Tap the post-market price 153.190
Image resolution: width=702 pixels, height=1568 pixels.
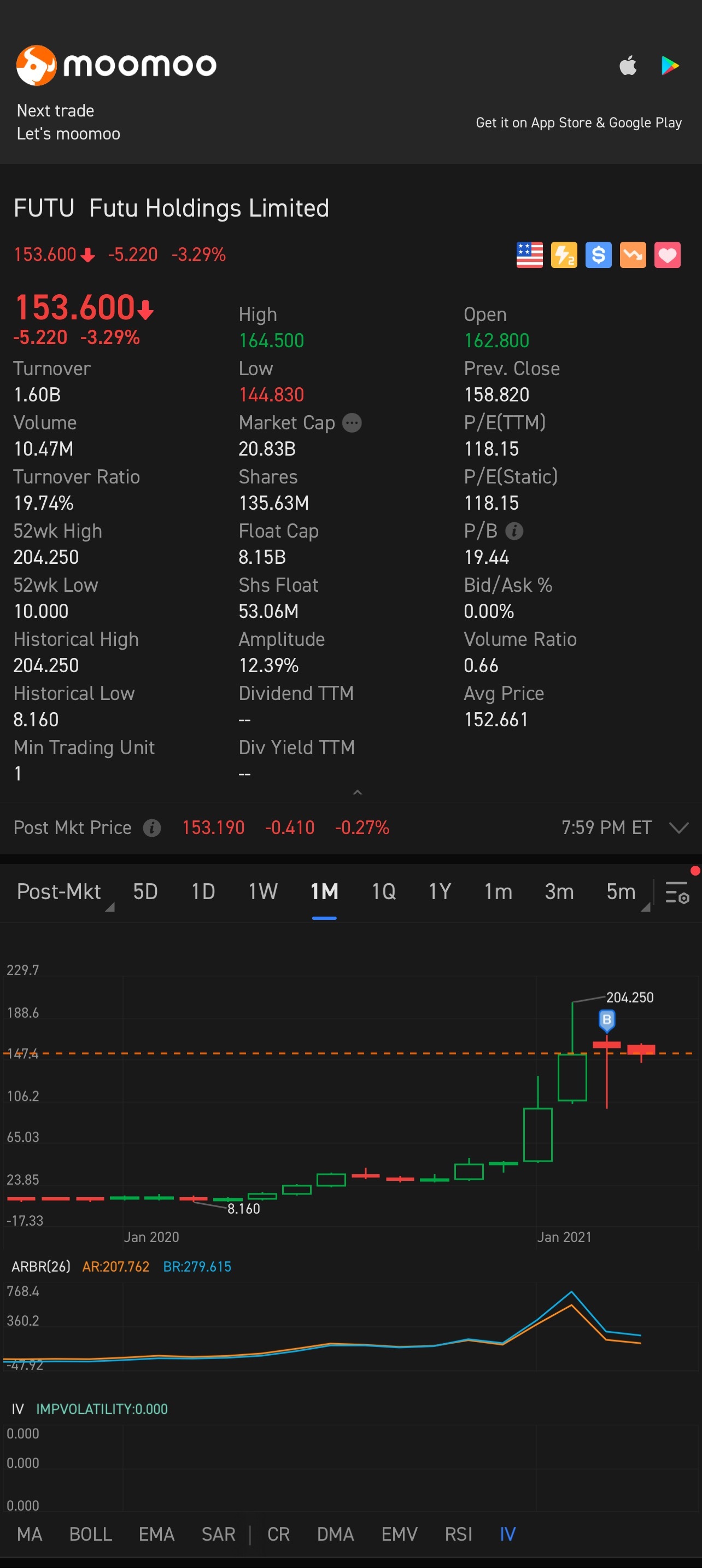click(x=214, y=828)
